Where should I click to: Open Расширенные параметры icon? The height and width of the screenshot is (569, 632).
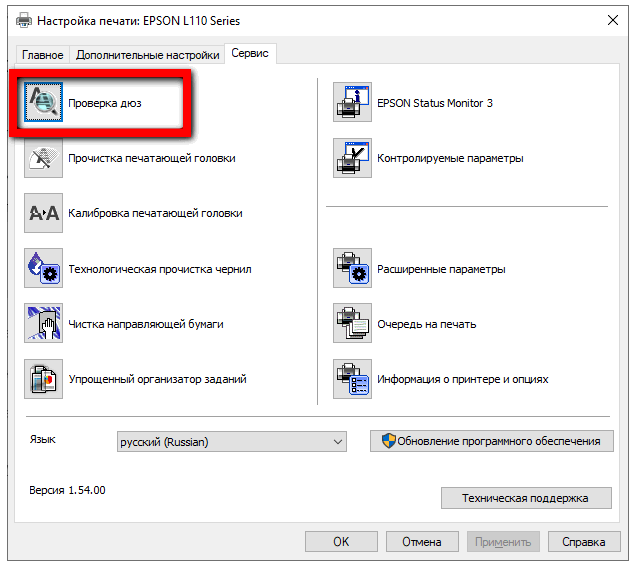click(352, 269)
